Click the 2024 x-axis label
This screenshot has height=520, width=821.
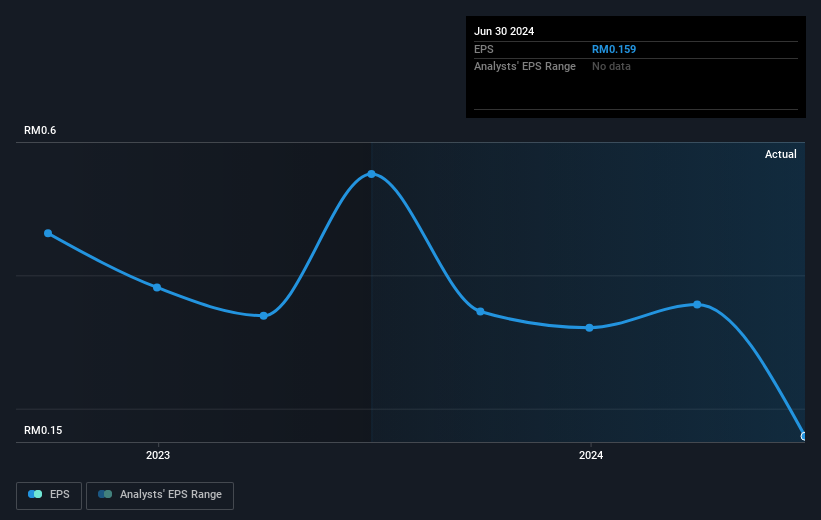tap(591, 455)
